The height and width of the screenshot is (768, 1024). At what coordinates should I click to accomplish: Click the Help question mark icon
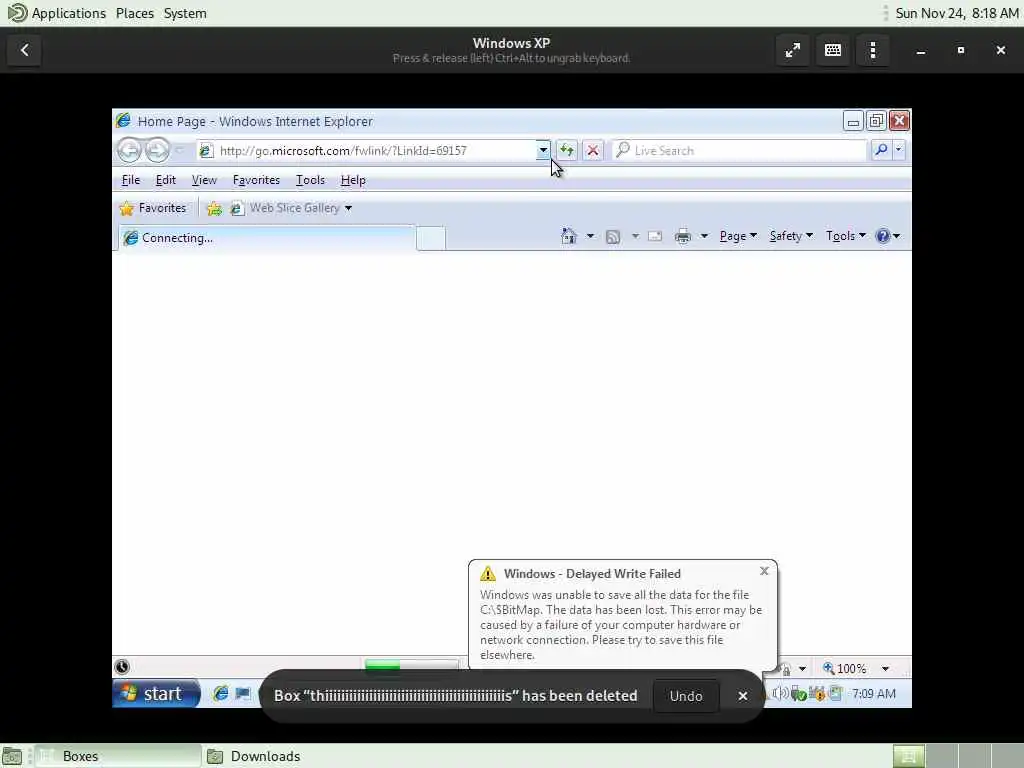pyautogui.click(x=883, y=236)
